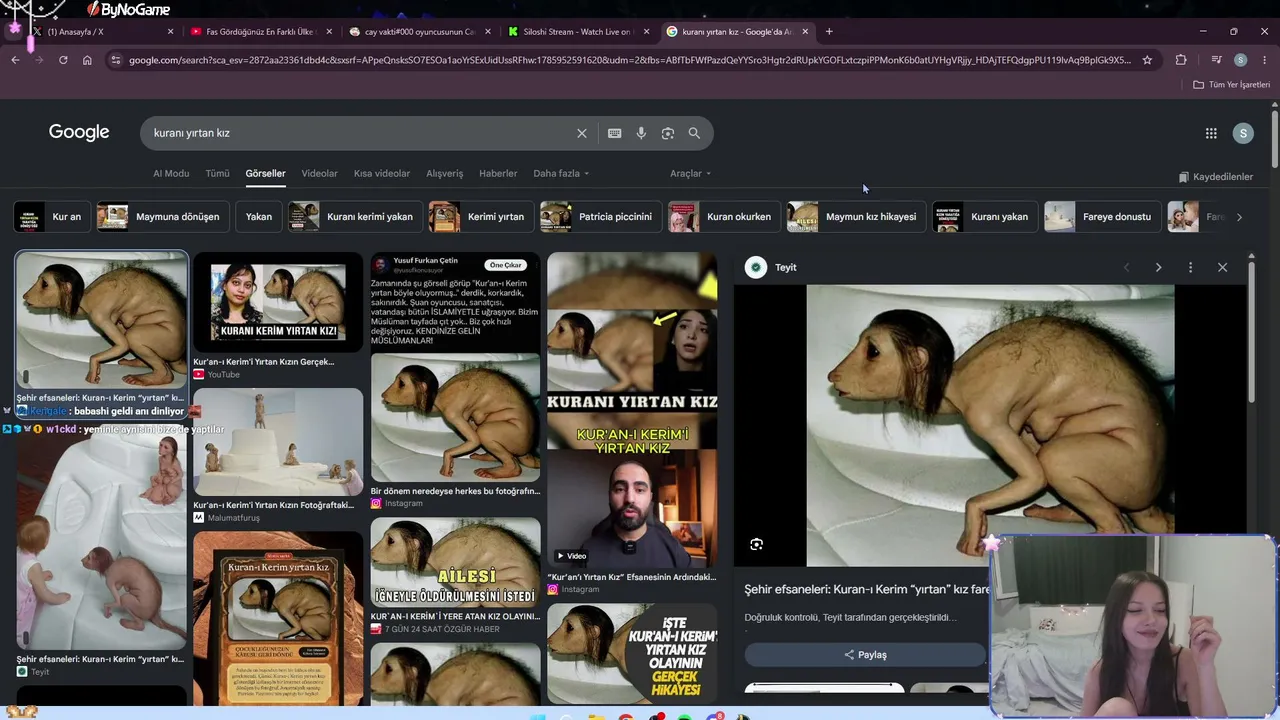1280x720 pixels.
Task: Expand the Araçlar tools dropdown
Action: click(690, 173)
